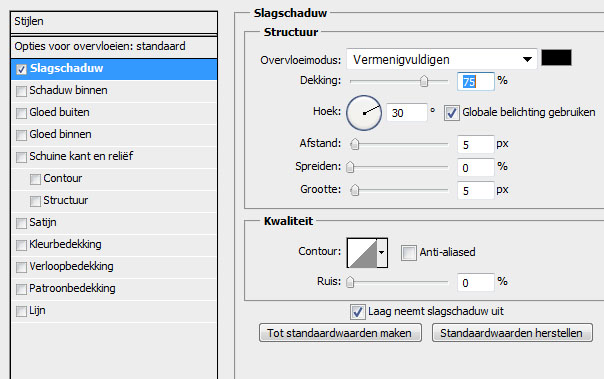Check the Contour sub-option checkbox in list

35,179
